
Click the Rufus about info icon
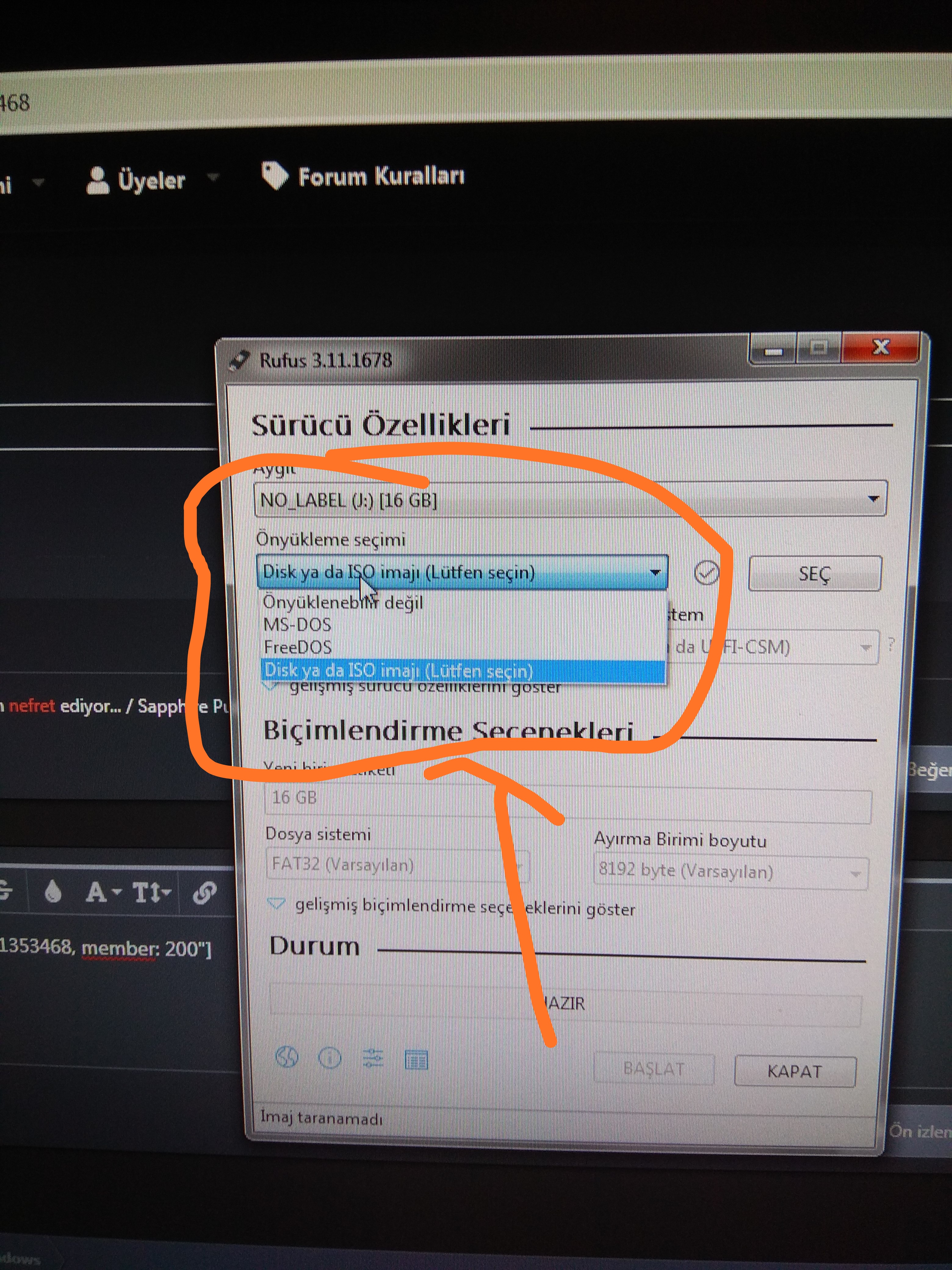[329, 1058]
